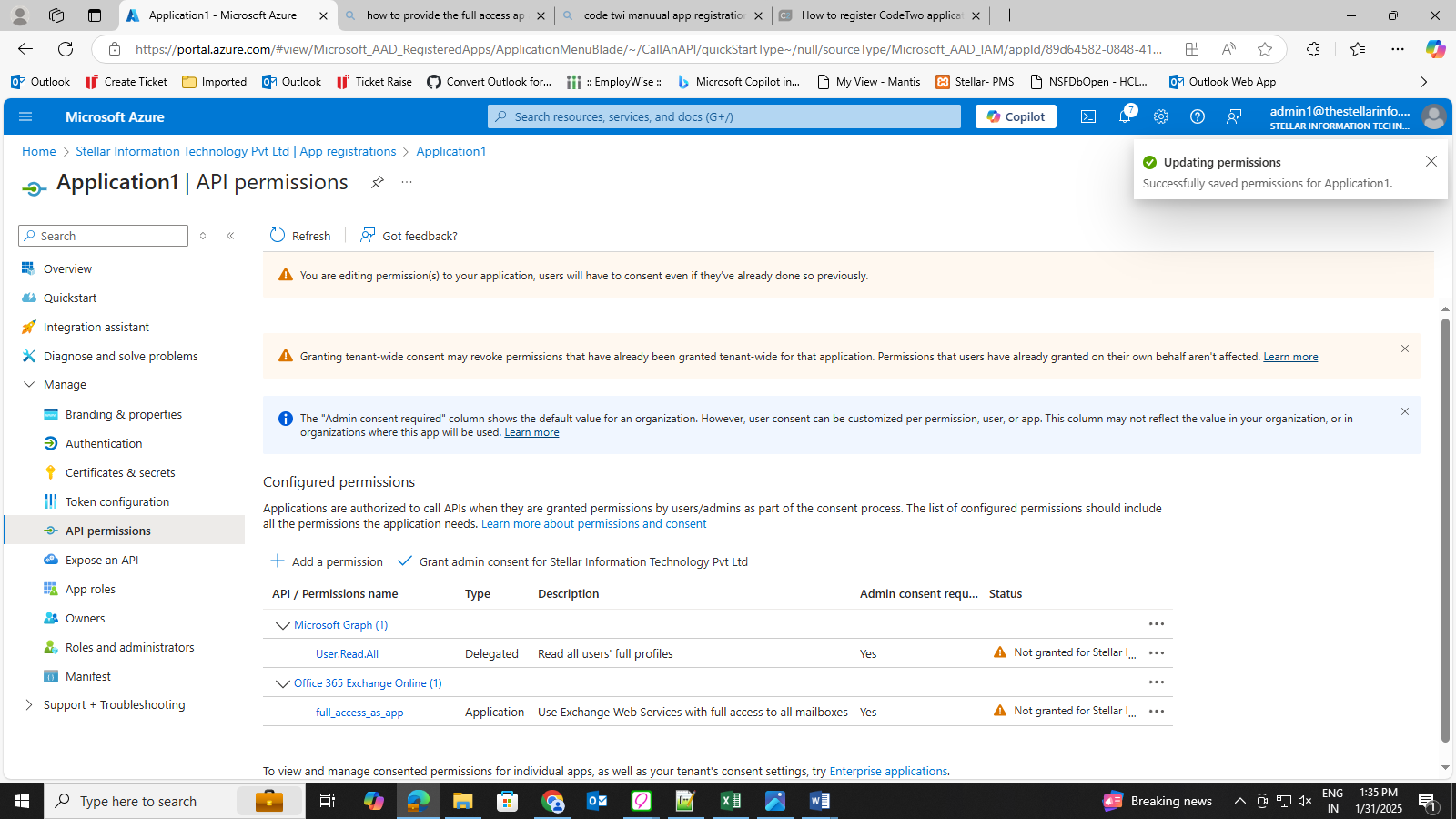1456x819 pixels.
Task: Close the Admin consent required info banner
Action: pyautogui.click(x=1405, y=411)
